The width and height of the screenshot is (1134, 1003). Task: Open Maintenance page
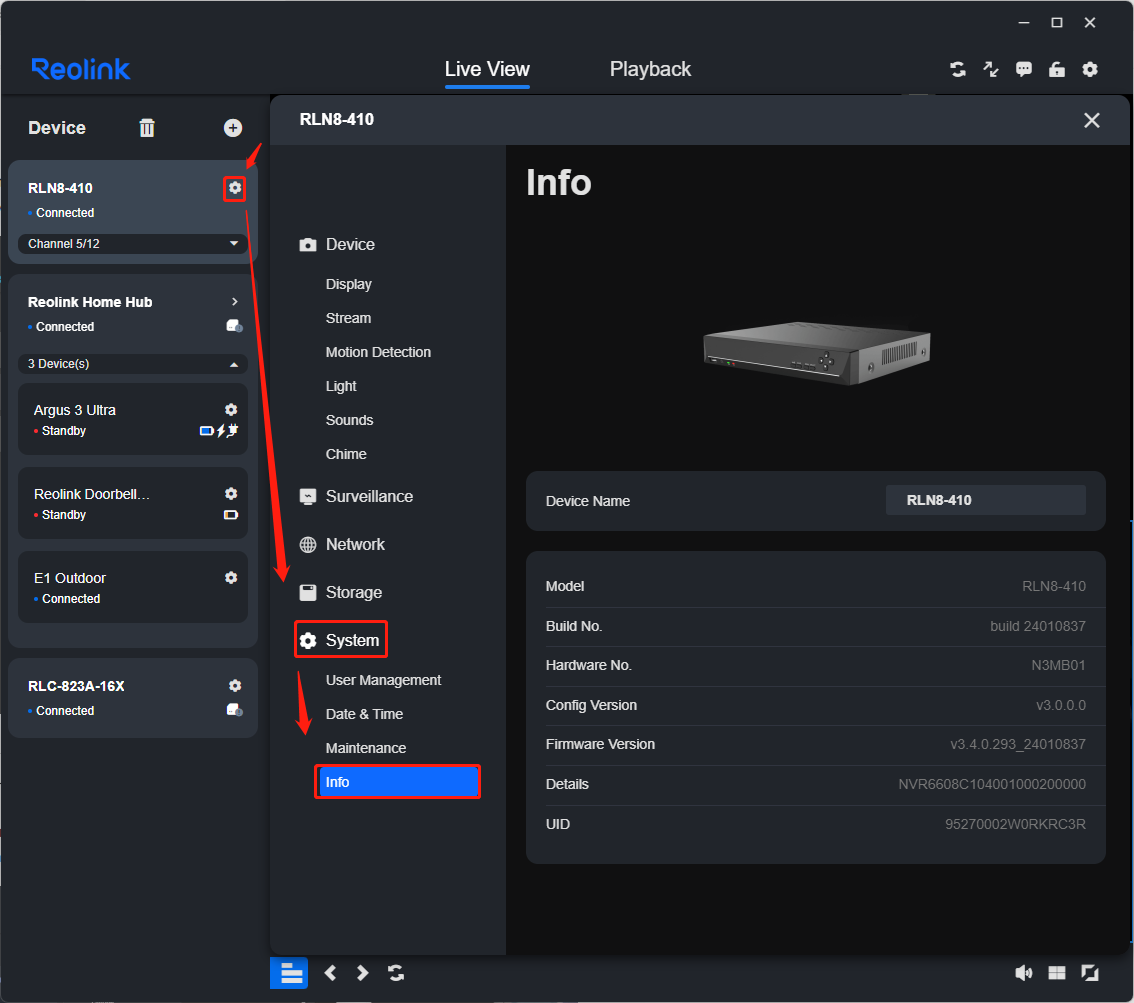(366, 748)
